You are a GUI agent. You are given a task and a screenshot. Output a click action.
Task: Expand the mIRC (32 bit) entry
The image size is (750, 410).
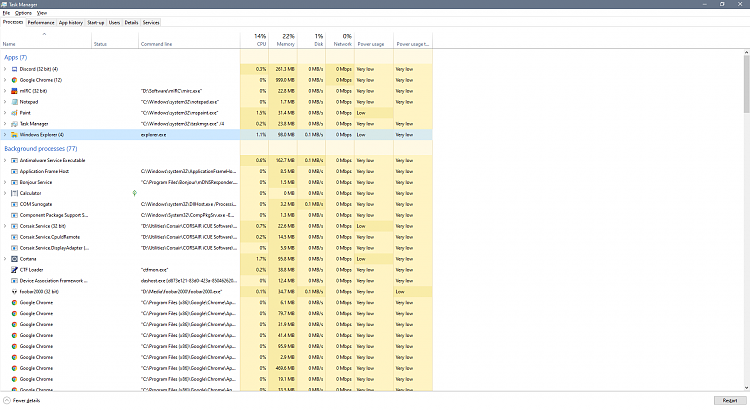point(5,91)
